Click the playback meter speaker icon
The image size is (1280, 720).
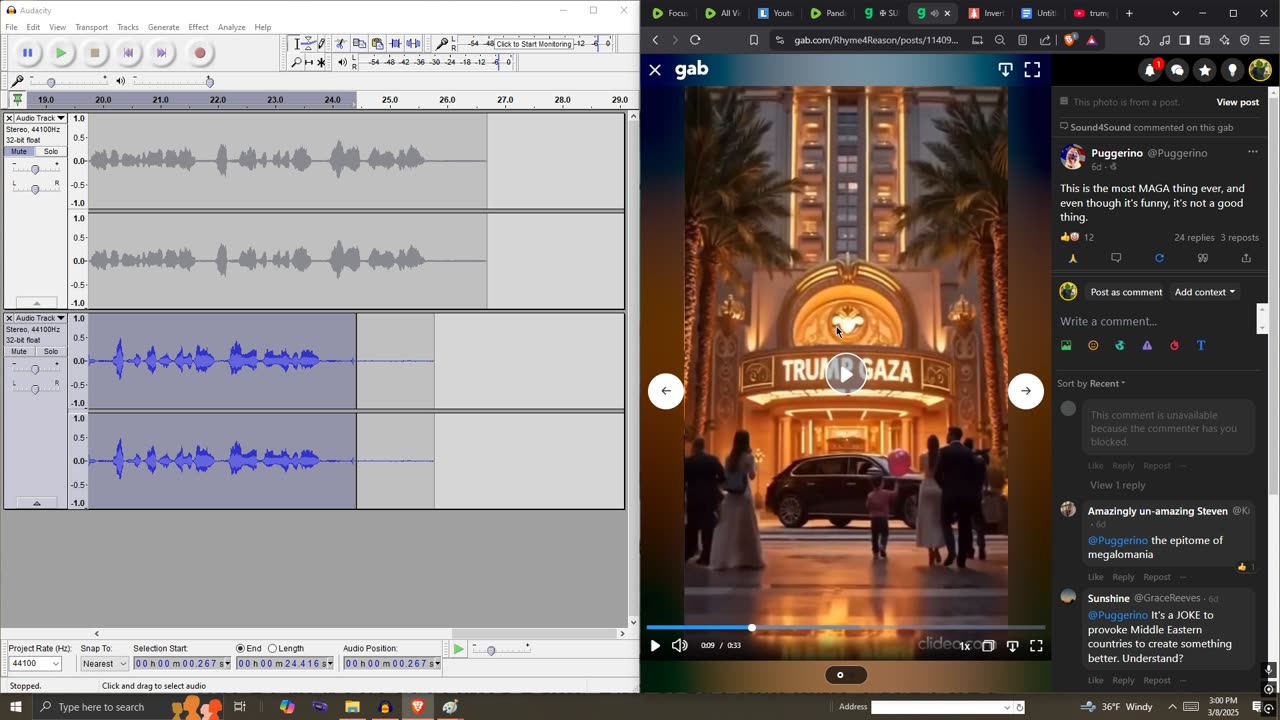tap(342, 62)
